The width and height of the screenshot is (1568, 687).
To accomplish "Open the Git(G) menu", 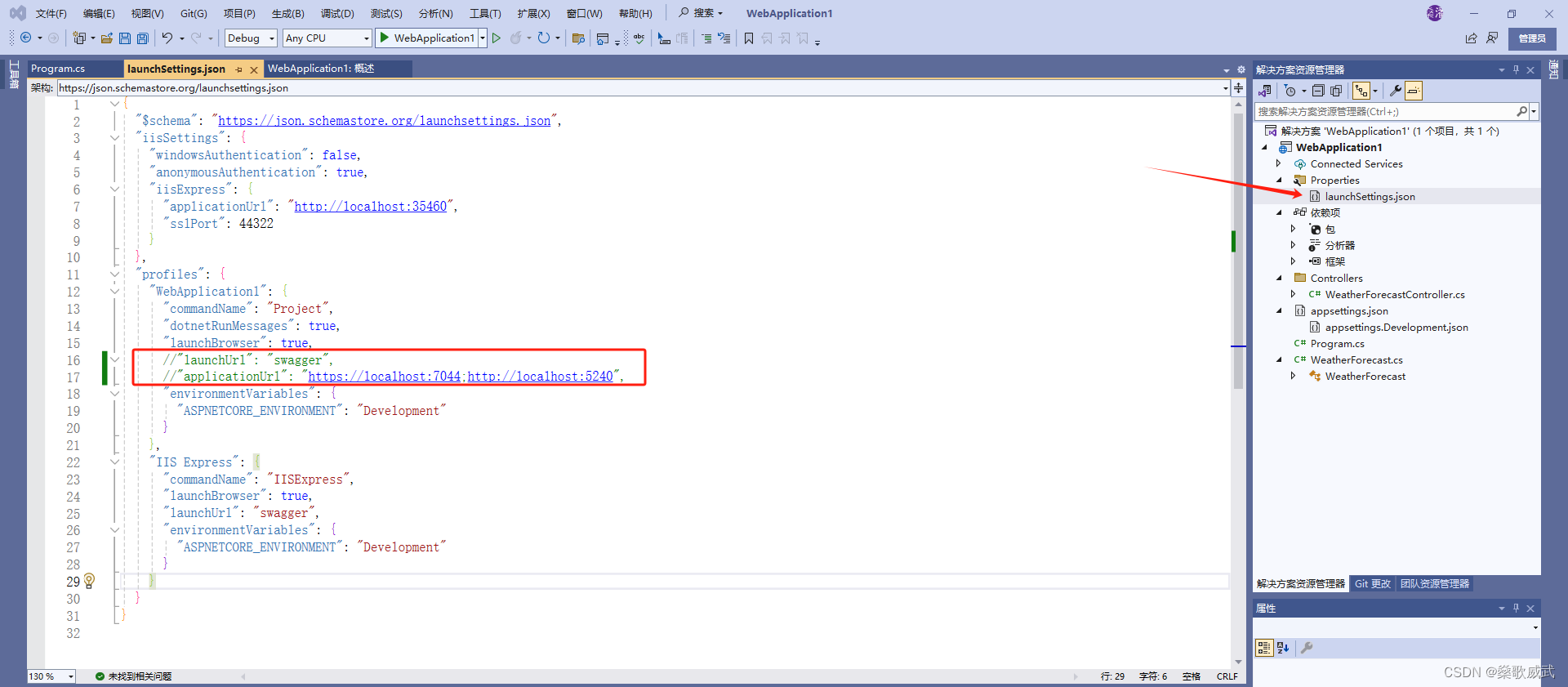I will click(x=194, y=13).
